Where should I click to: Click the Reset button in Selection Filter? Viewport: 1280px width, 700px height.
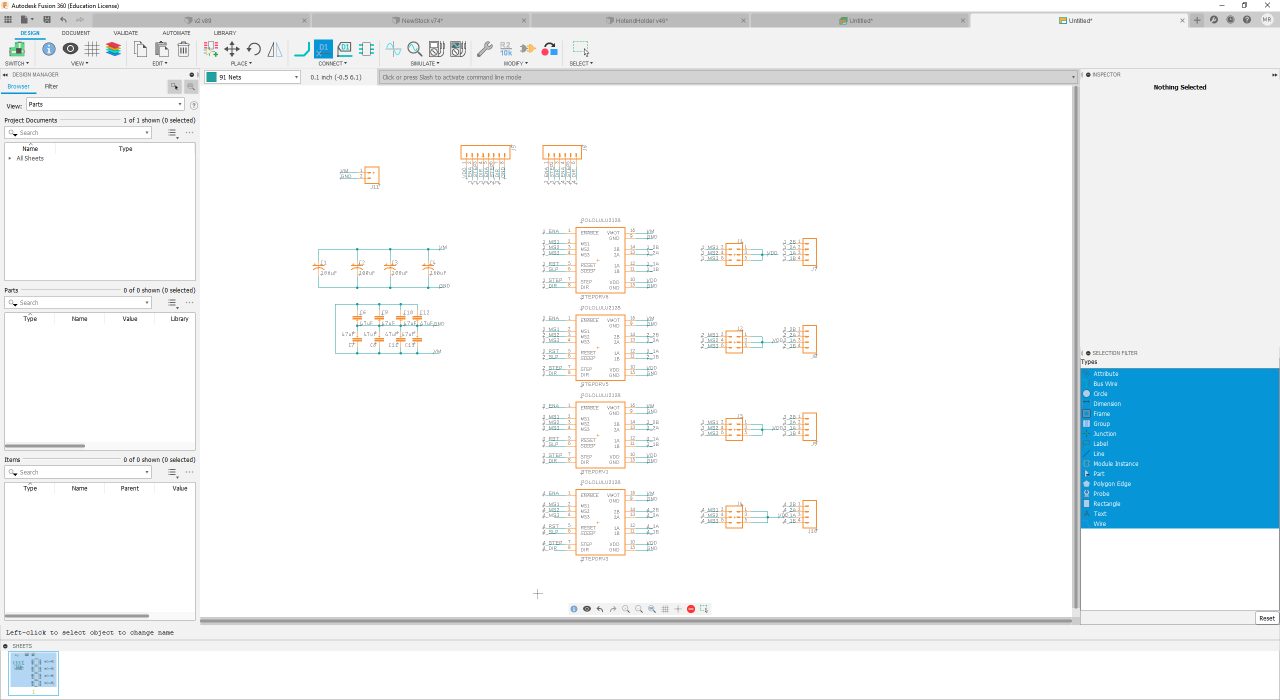(x=1267, y=618)
